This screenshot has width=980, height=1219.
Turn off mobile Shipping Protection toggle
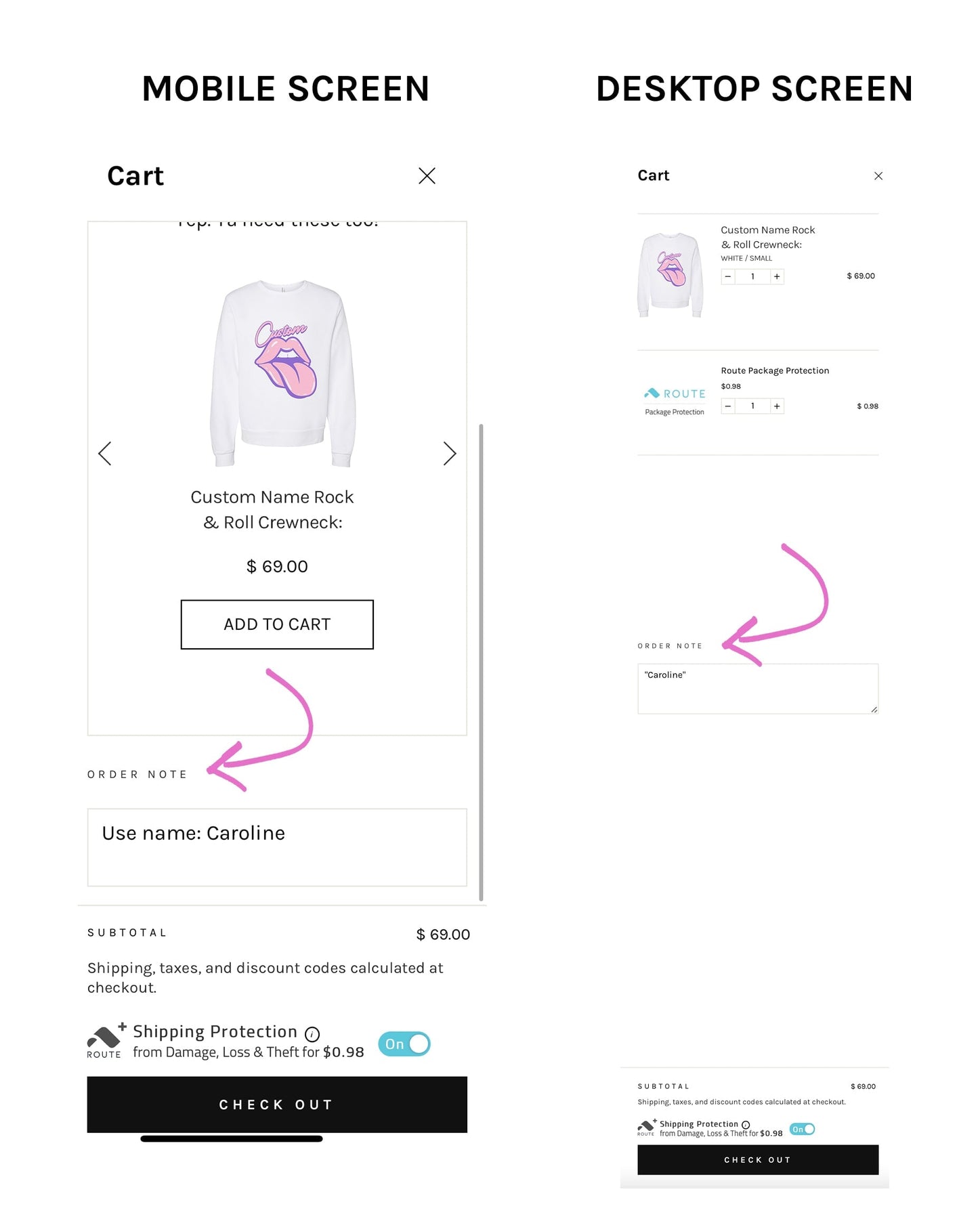coord(404,1044)
